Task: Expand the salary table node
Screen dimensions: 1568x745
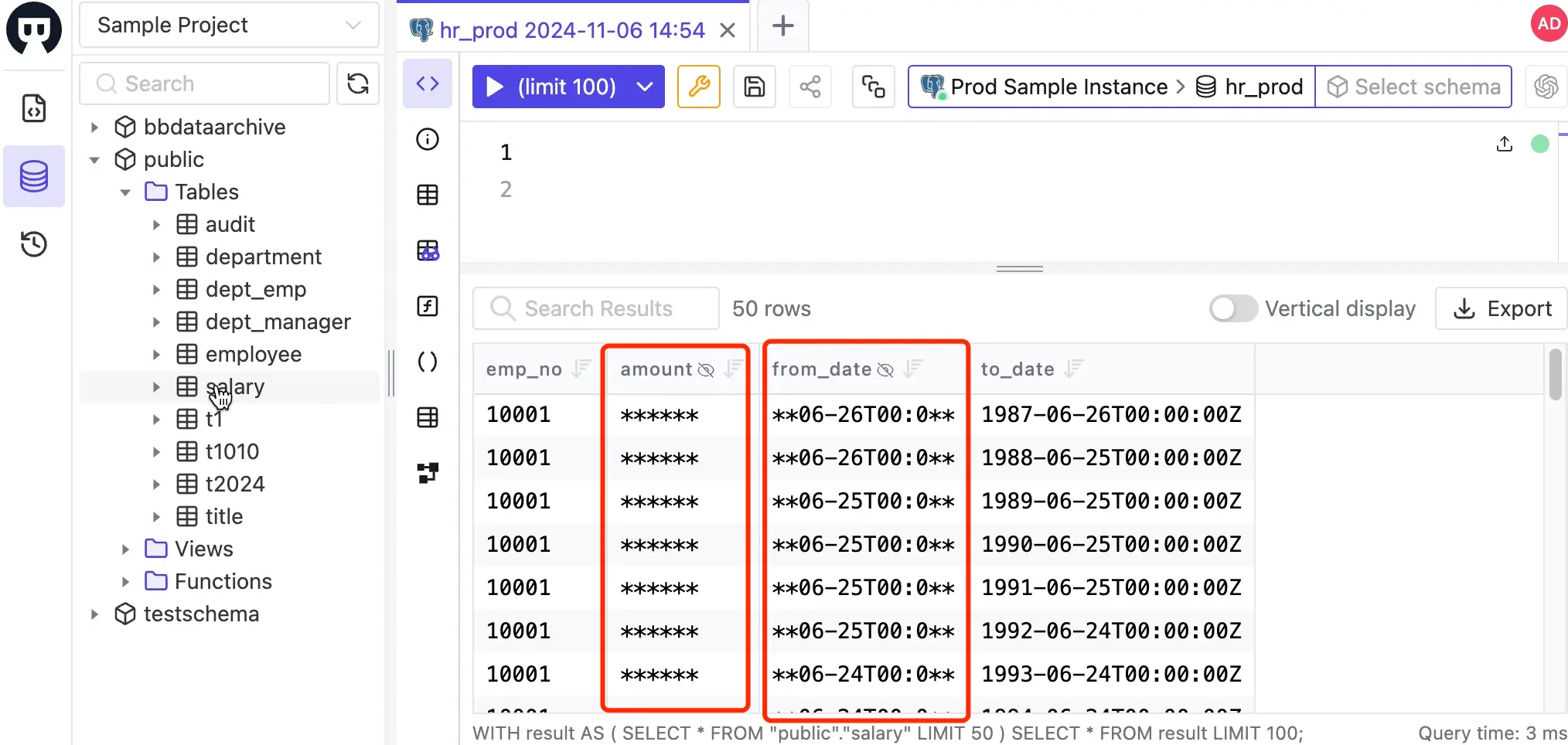Action: (156, 386)
